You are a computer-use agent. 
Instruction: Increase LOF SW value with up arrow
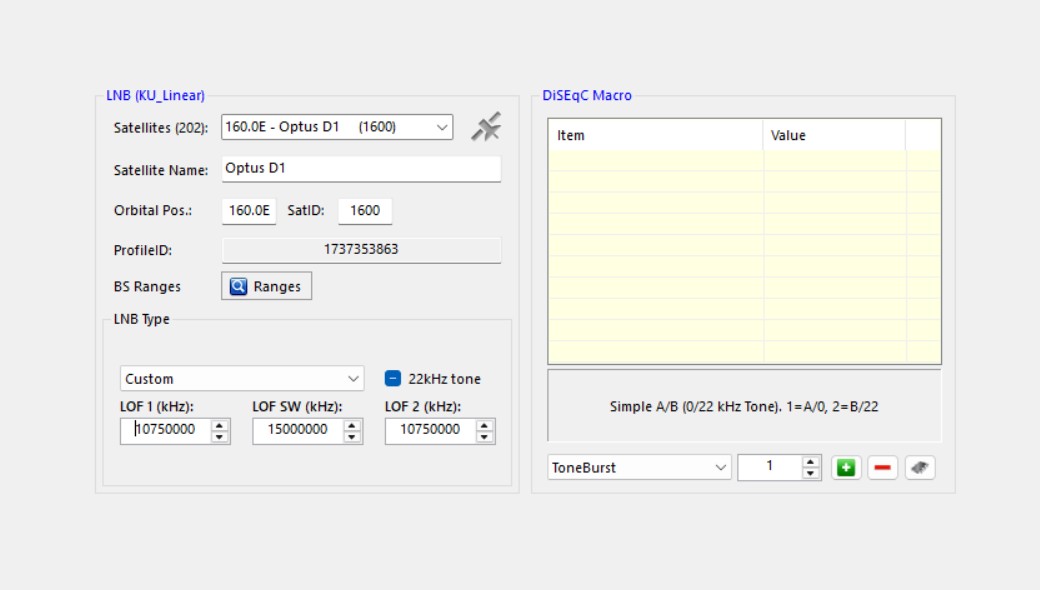click(352, 424)
